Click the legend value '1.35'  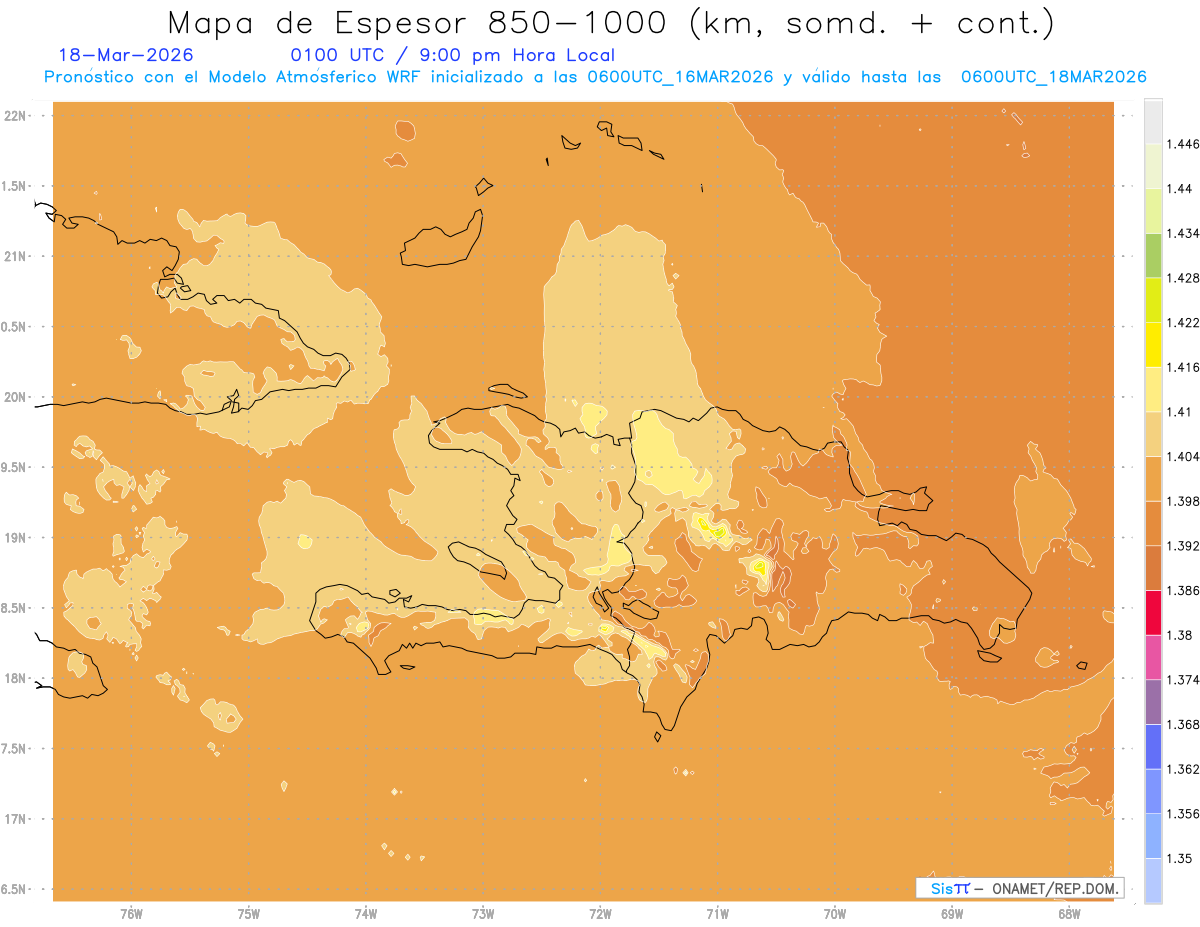1181,859
